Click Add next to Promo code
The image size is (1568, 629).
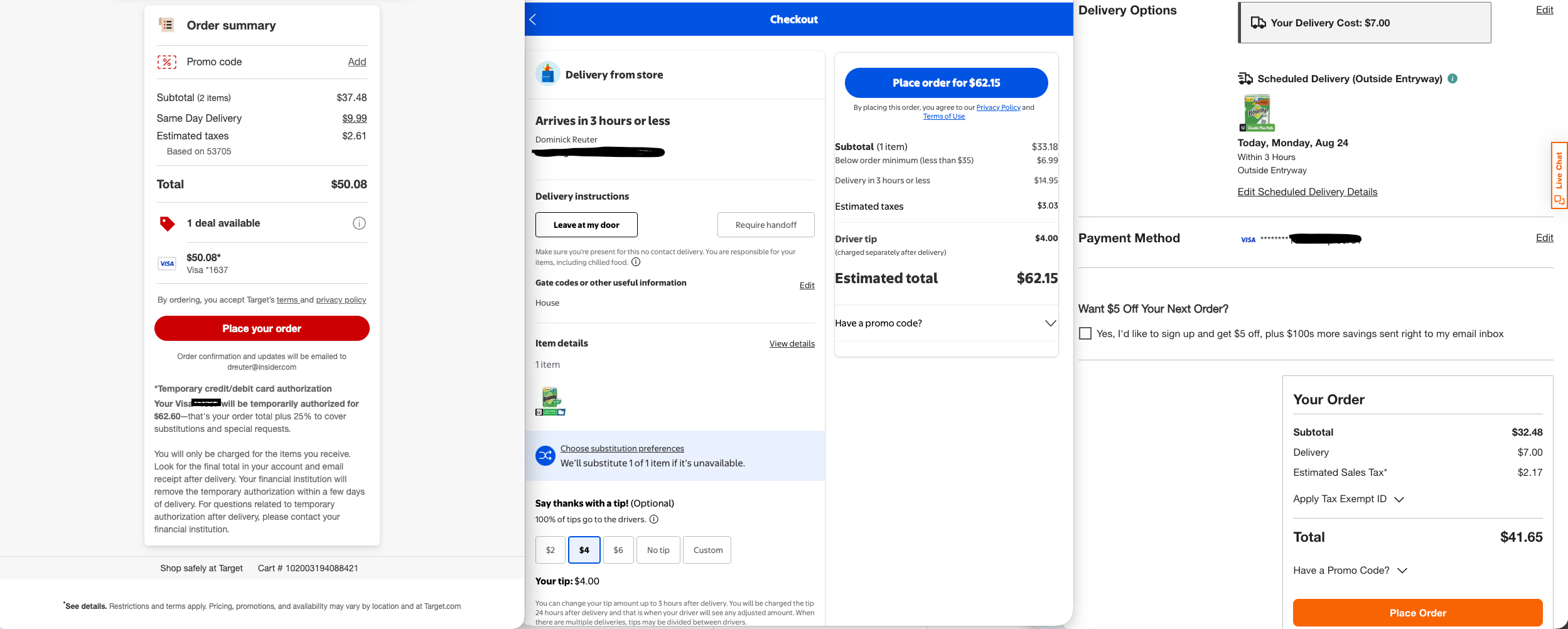357,62
